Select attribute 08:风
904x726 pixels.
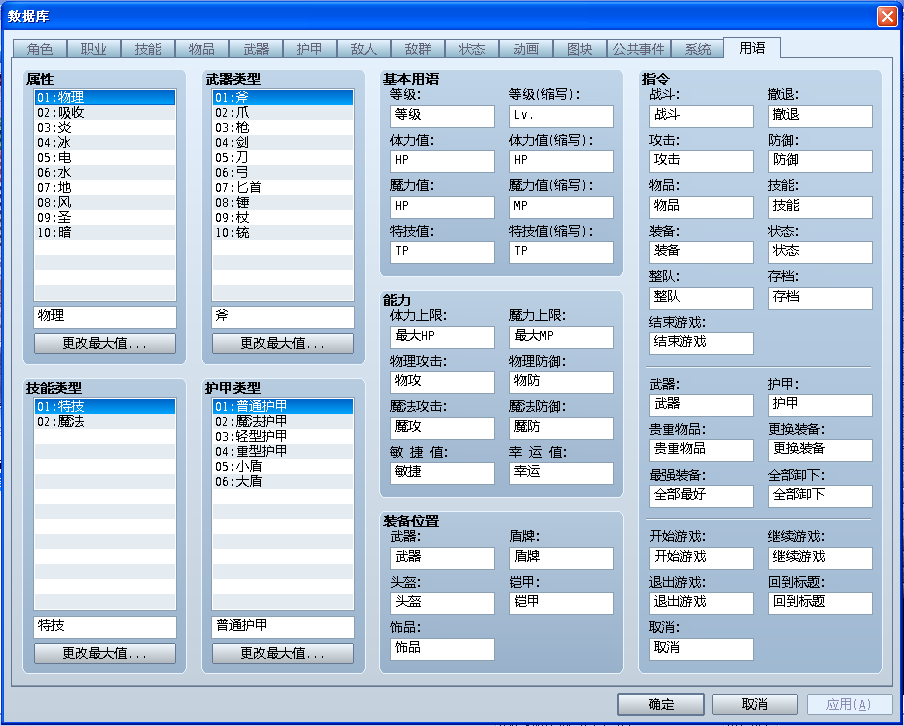(x=105, y=202)
